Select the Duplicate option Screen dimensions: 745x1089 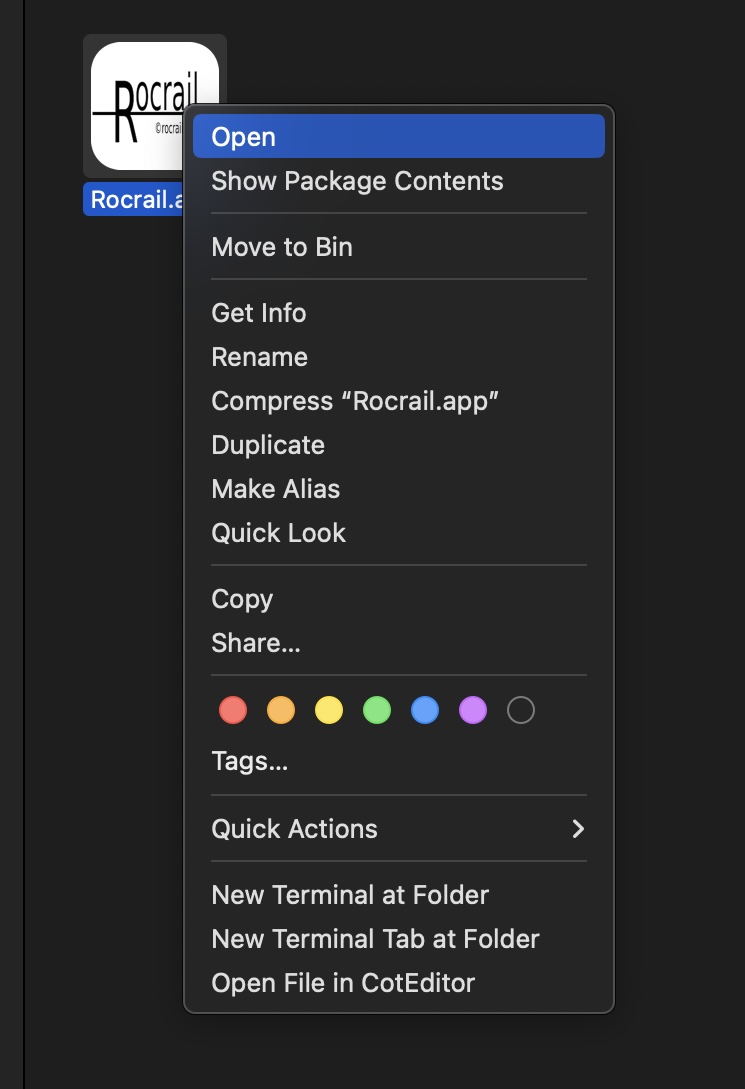click(268, 445)
